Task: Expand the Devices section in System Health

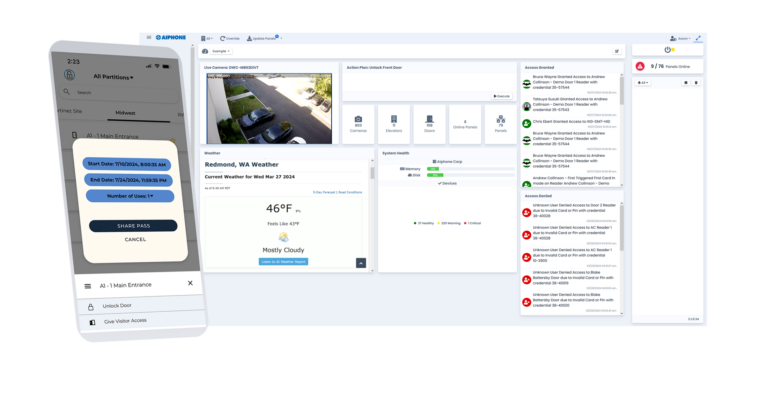Action: (x=447, y=183)
